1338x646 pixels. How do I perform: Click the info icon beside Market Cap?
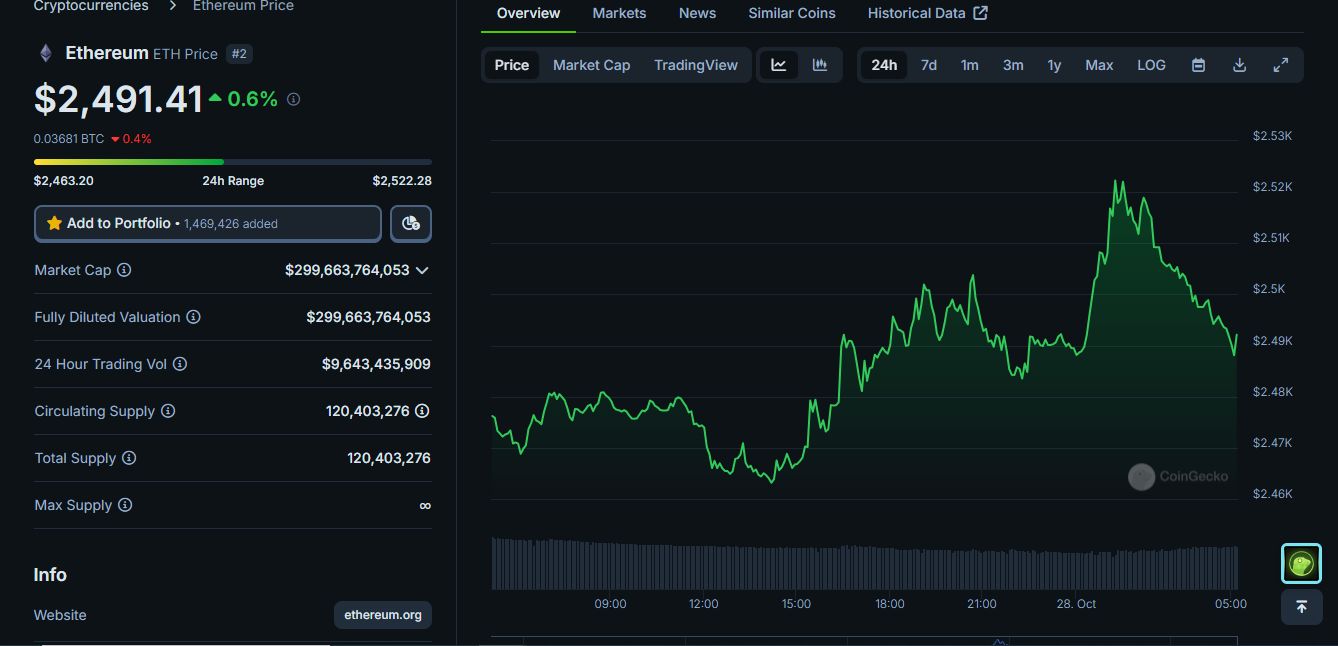click(123, 270)
